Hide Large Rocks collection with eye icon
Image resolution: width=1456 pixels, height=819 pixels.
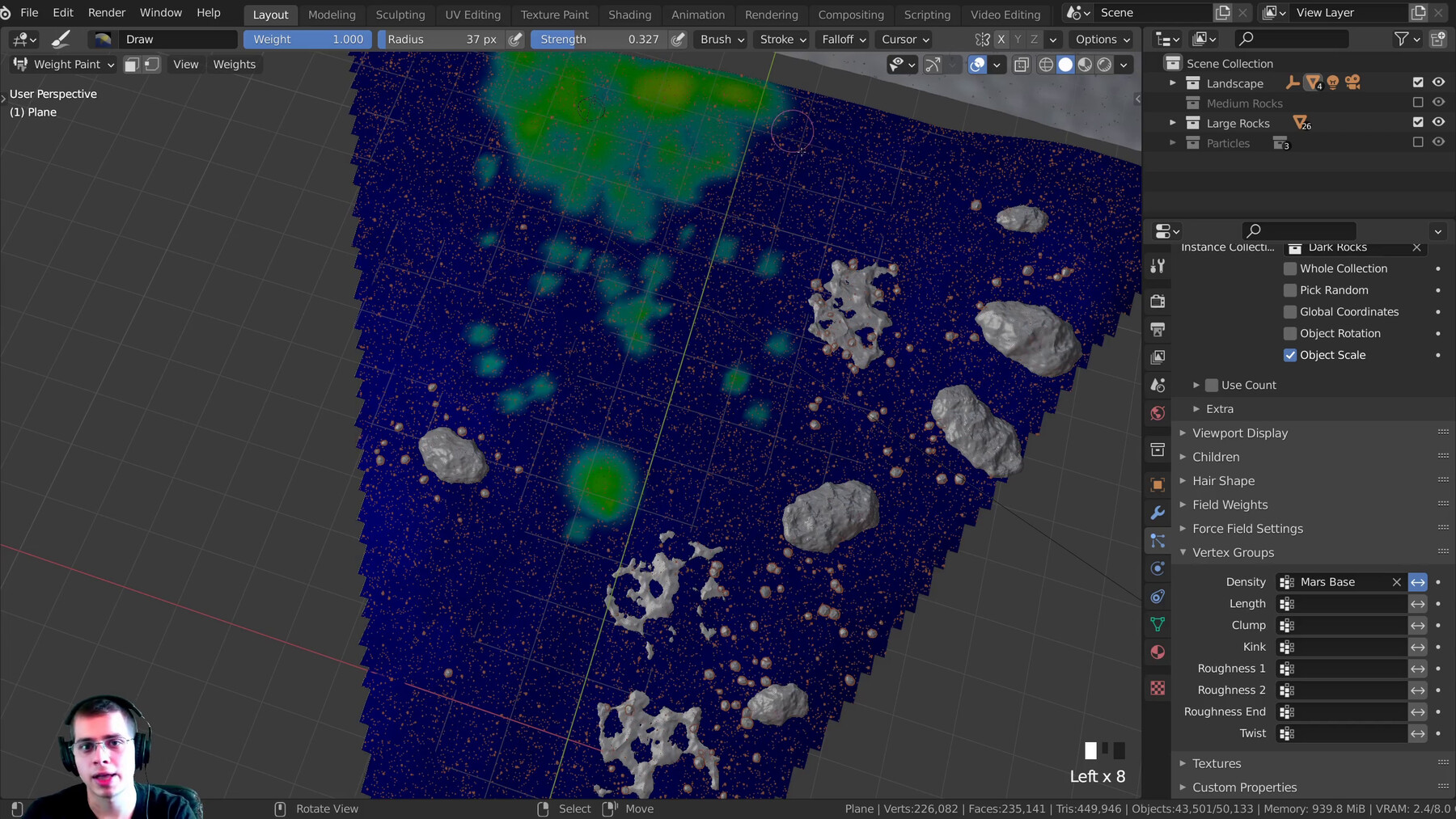point(1438,122)
